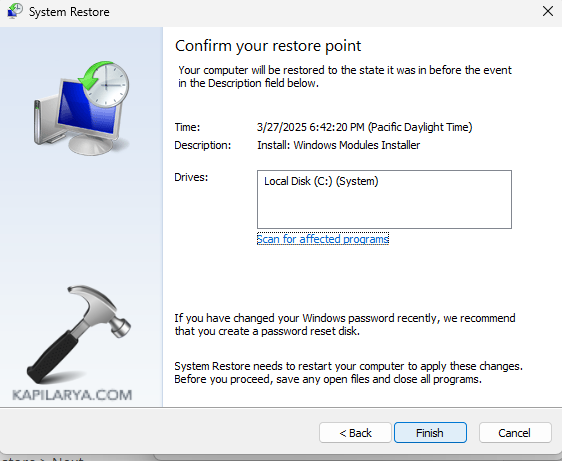Screen dimensions: 562x461
Task: Click the Description label
Action: [203, 145]
